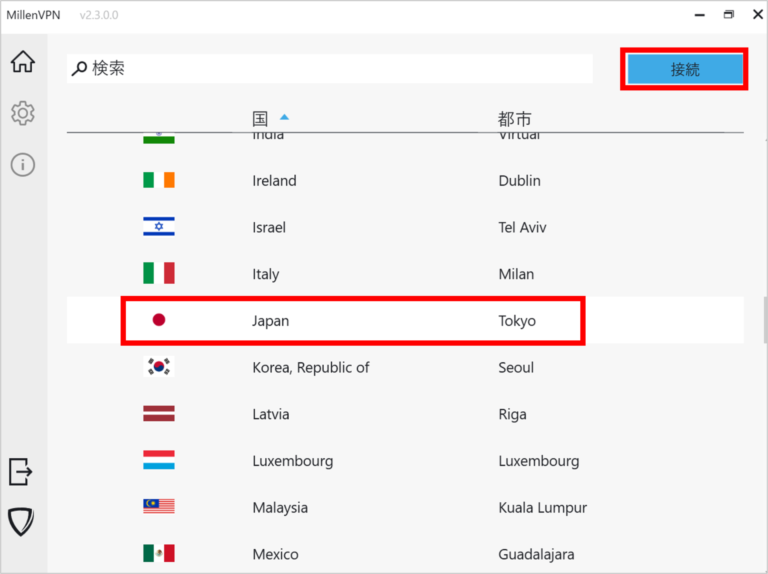Click the Israel flag icon
768x574 pixels.
click(x=158, y=227)
